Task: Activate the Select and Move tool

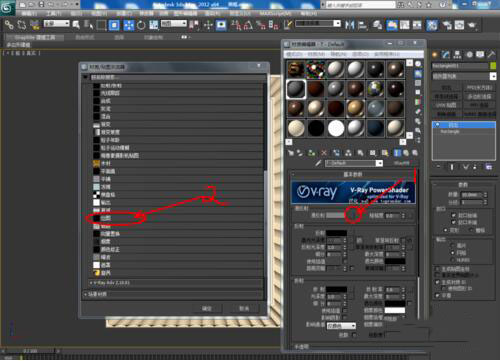Action: (x=129, y=25)
